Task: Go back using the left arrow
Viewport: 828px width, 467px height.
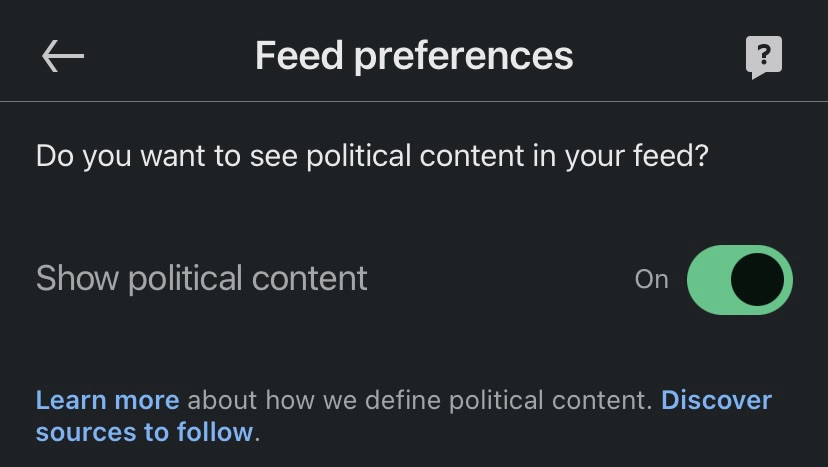Action: coord(63,57)
